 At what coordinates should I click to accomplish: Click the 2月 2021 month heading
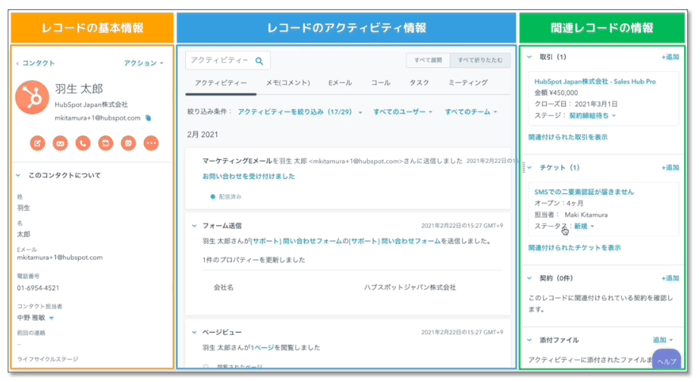coord(203,135)
